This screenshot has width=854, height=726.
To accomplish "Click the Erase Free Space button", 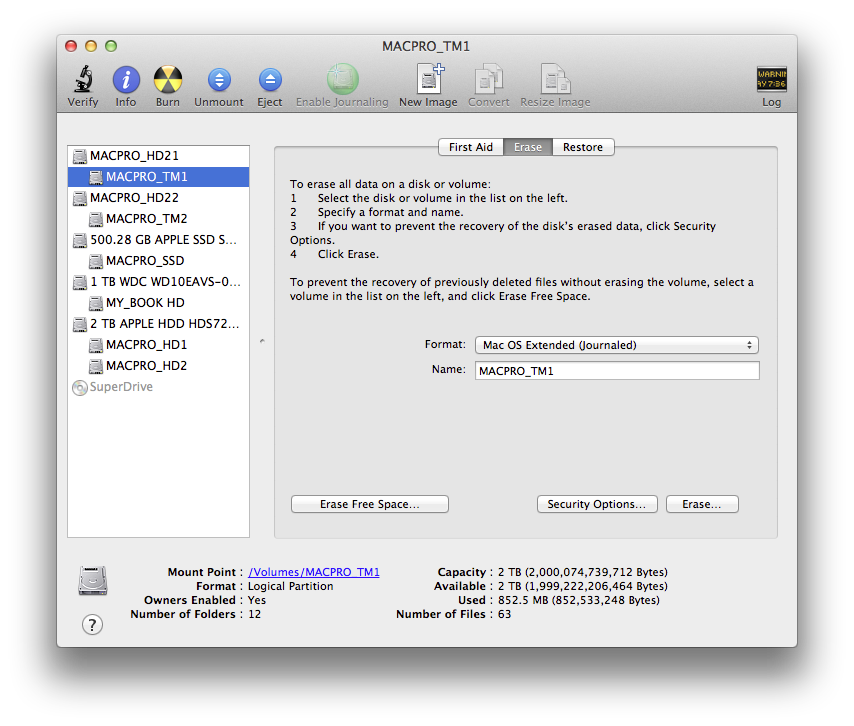I will click(x=369, y=504).
